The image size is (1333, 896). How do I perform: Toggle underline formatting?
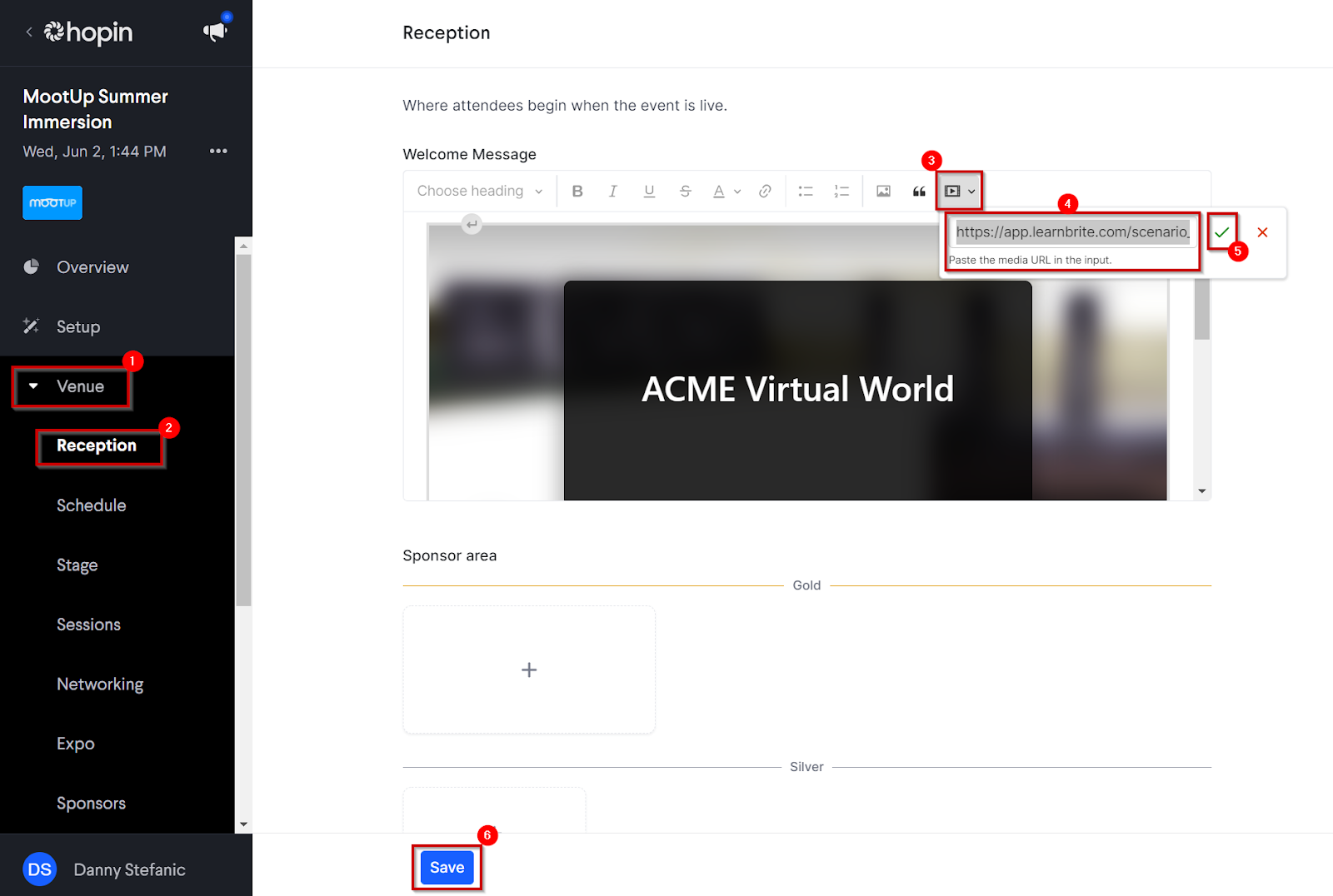pos(649,191)
